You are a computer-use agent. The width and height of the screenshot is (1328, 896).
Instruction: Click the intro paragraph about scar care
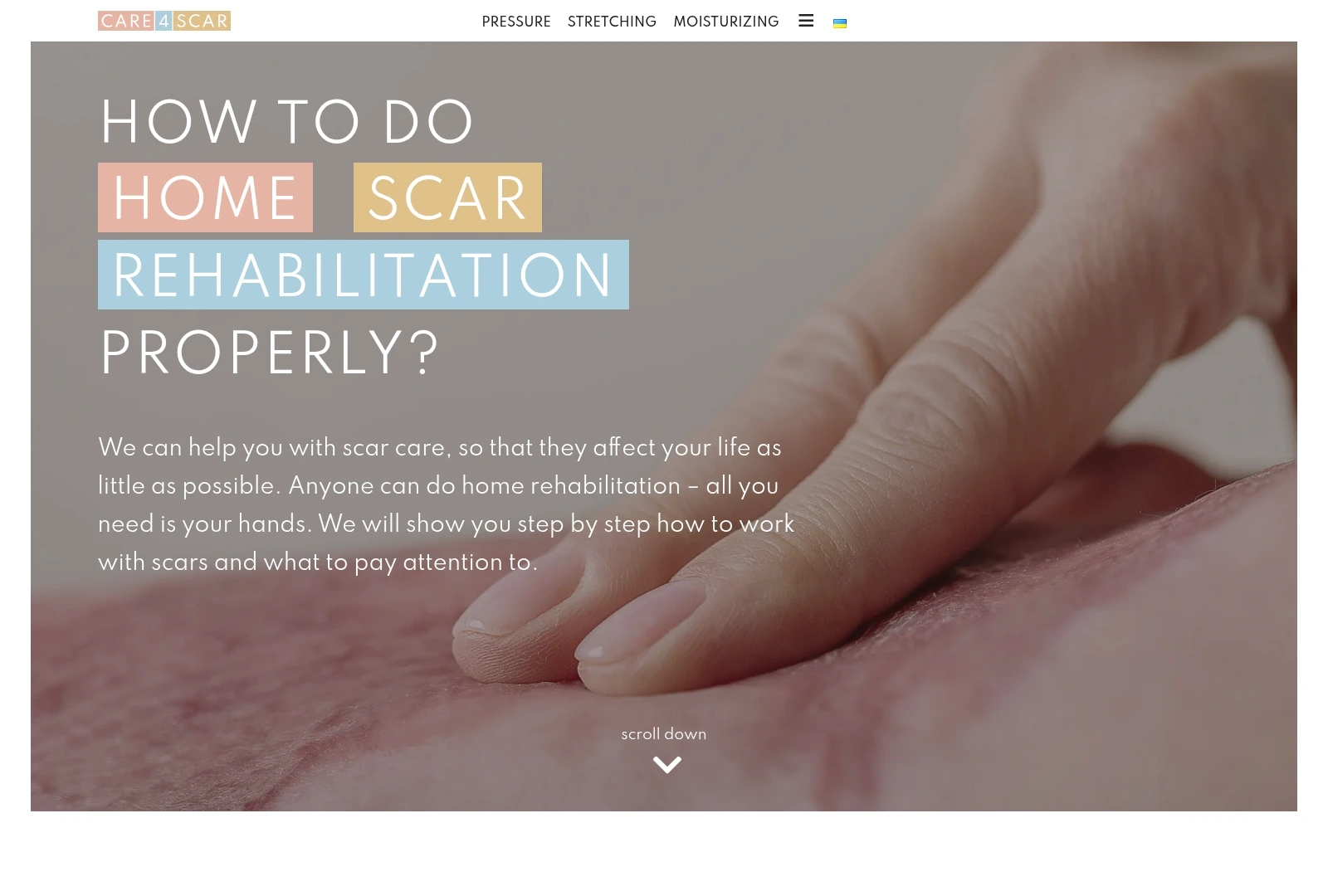tap(447, 504)
